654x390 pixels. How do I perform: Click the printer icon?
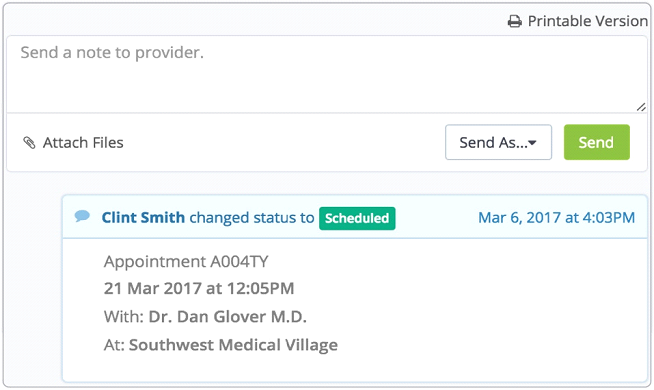point(515,21)
